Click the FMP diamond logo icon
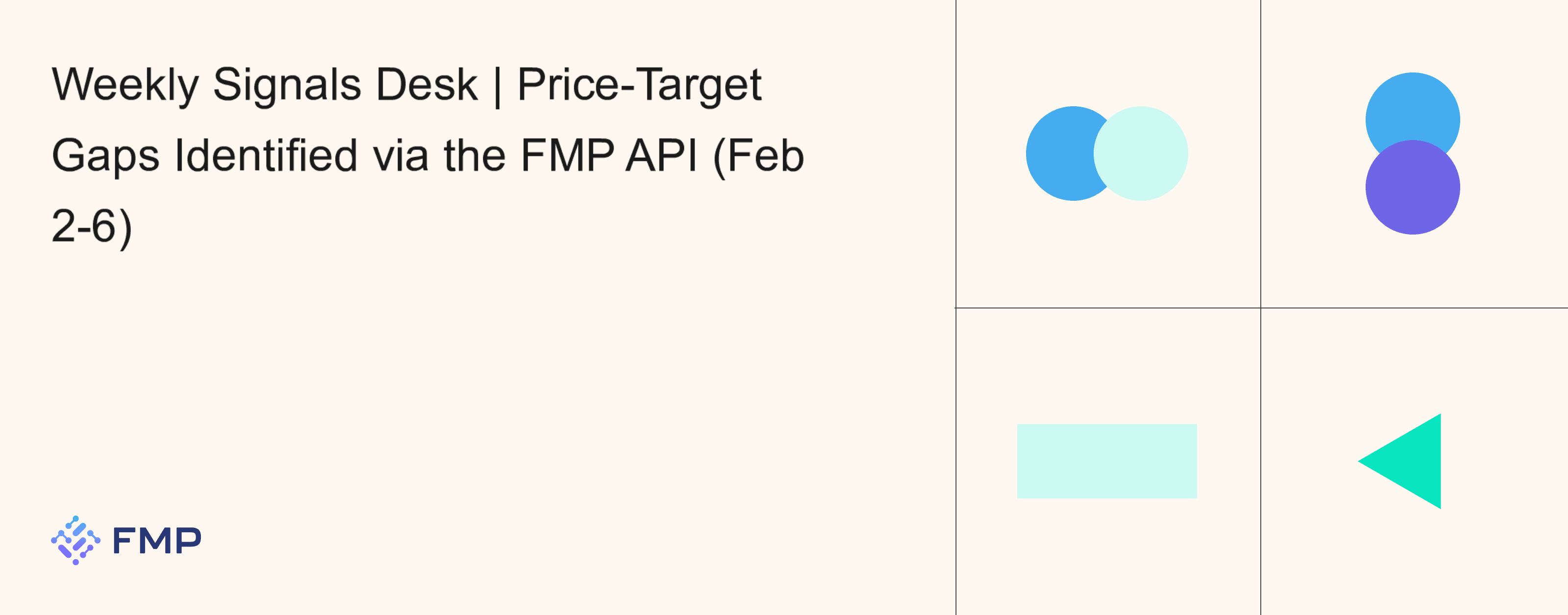The image size is (1568, 615). [75, 540]
